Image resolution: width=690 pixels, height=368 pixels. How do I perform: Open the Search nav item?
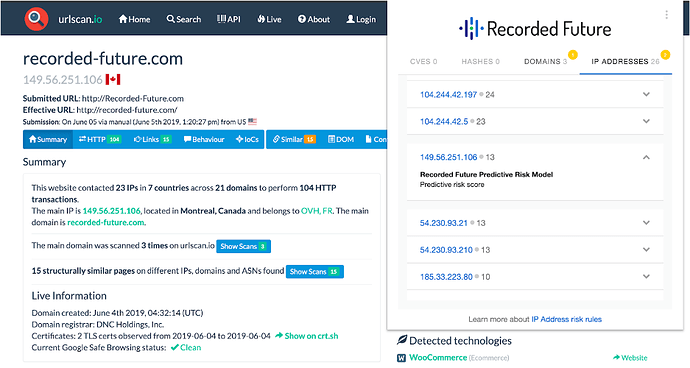(184, 19)
